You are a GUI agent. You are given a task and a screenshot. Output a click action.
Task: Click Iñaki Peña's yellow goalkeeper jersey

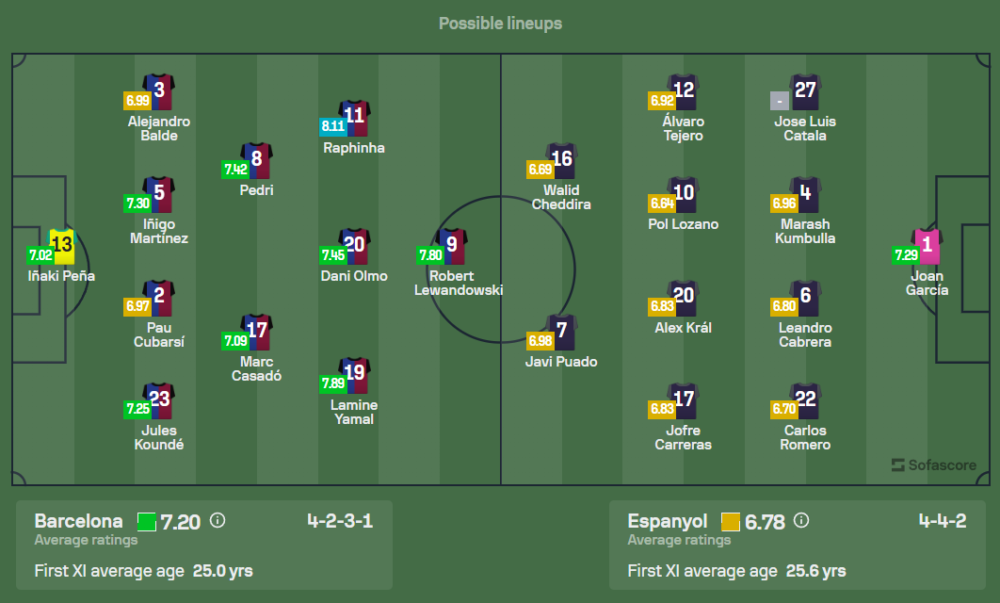pyautogui.click(x=62, y=245)
